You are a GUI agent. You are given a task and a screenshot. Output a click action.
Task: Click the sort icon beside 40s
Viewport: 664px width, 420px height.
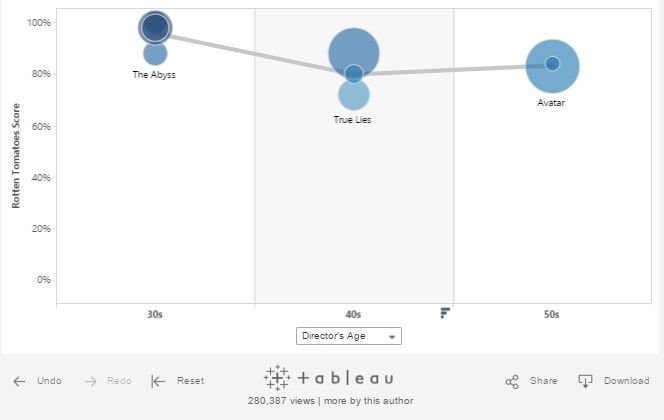point(445,313)
